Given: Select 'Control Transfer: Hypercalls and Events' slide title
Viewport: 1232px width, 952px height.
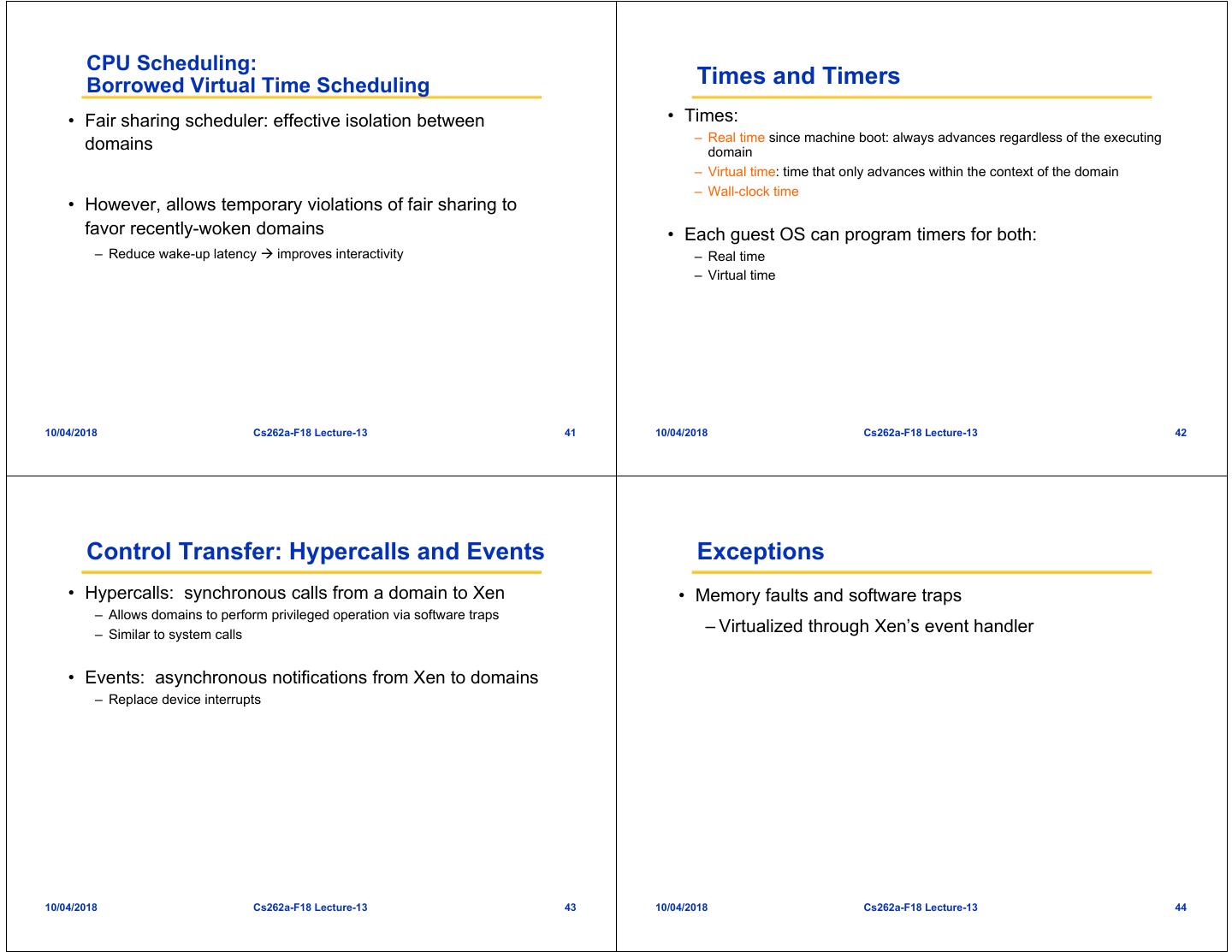Looking at the screenshot, I should (x=316, y=552).
